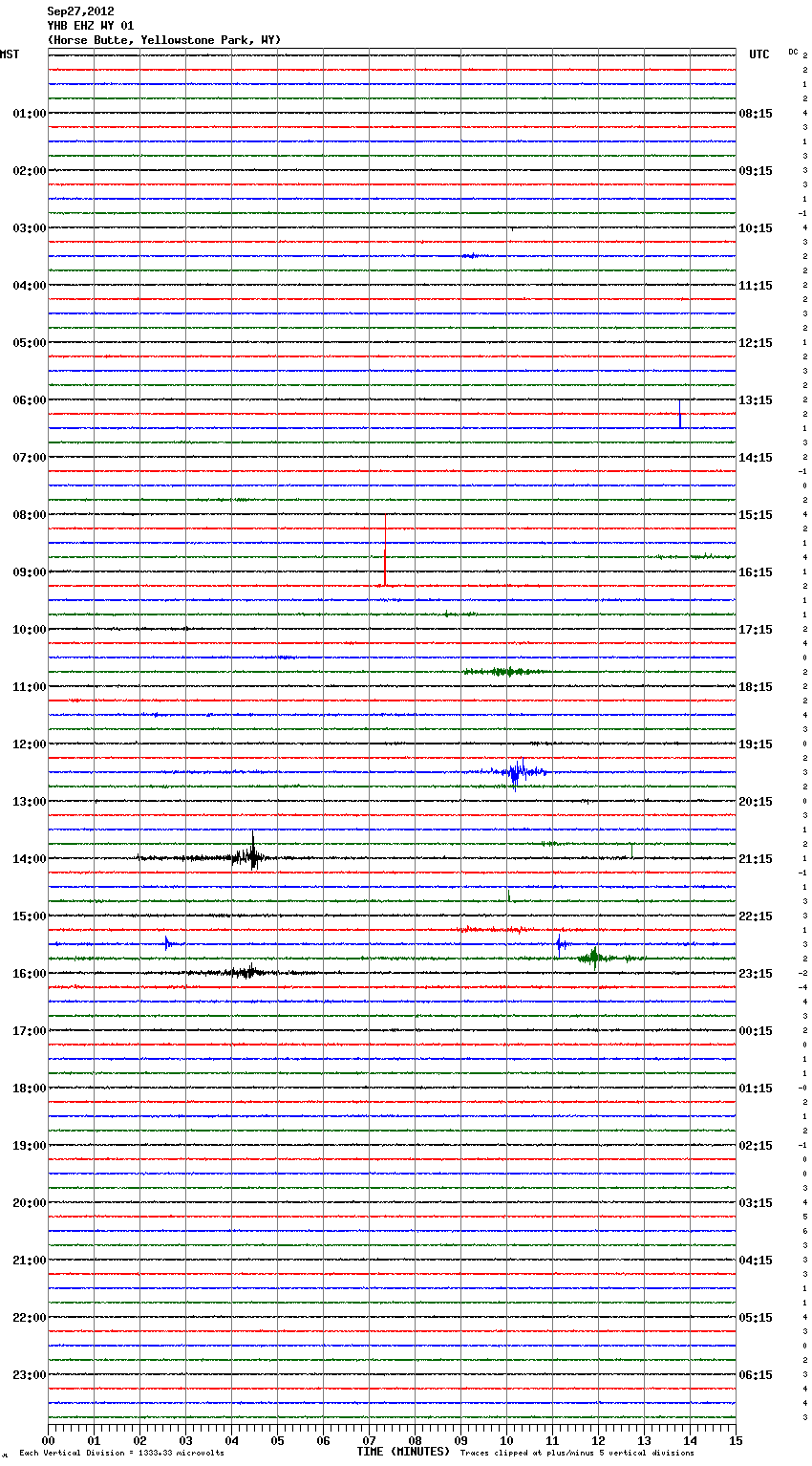Viewport: 812px width, 1466px height.
Task: Click bottom axis minute tick label 07
Action: pos(369,1440)
